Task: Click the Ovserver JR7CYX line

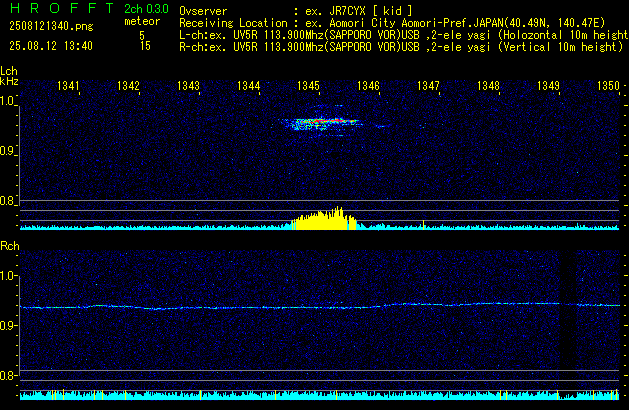Action: [296, 11]
